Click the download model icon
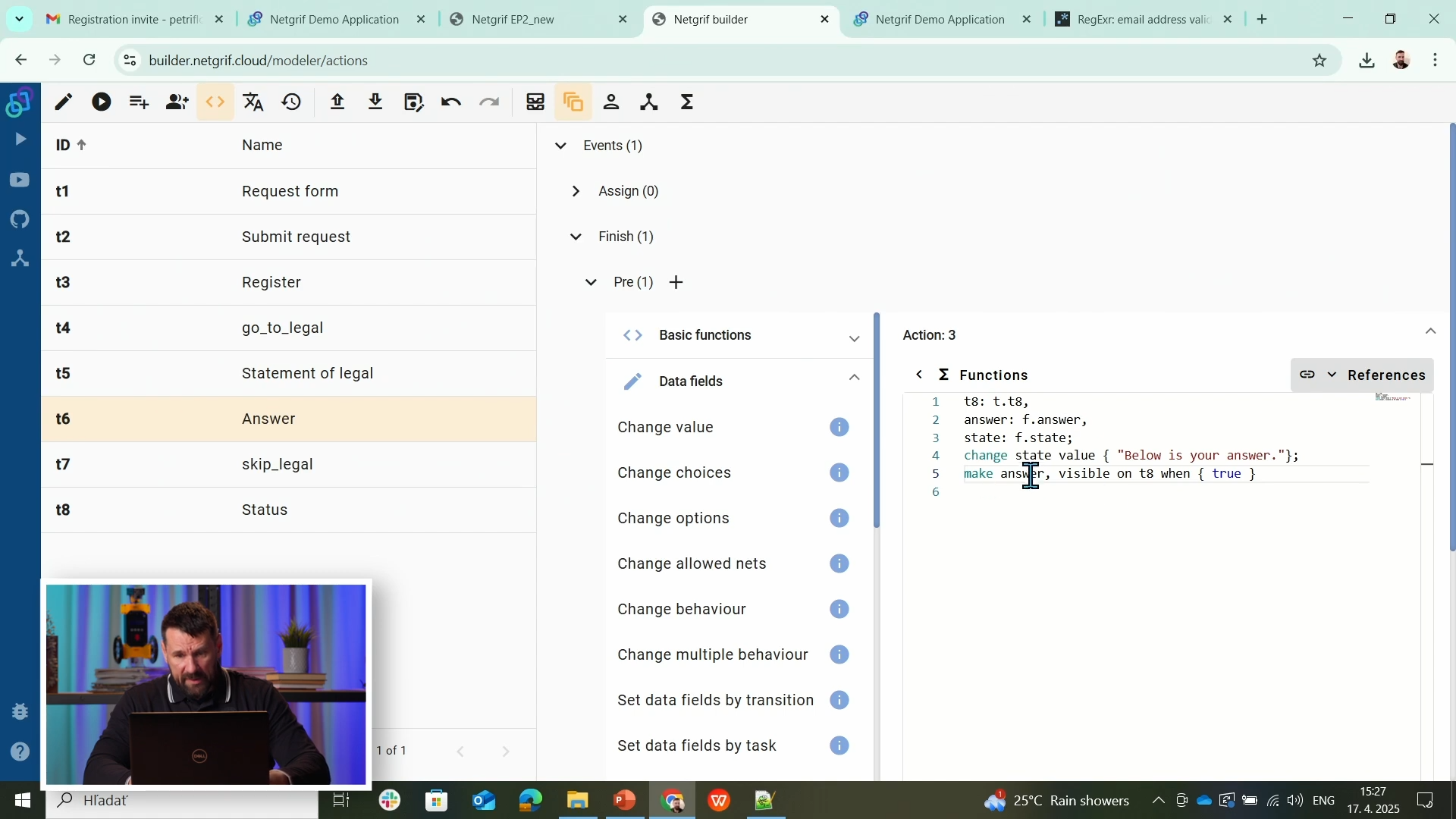The width and height of the screenshot is (1456, 819). click(x=375, y=102)
